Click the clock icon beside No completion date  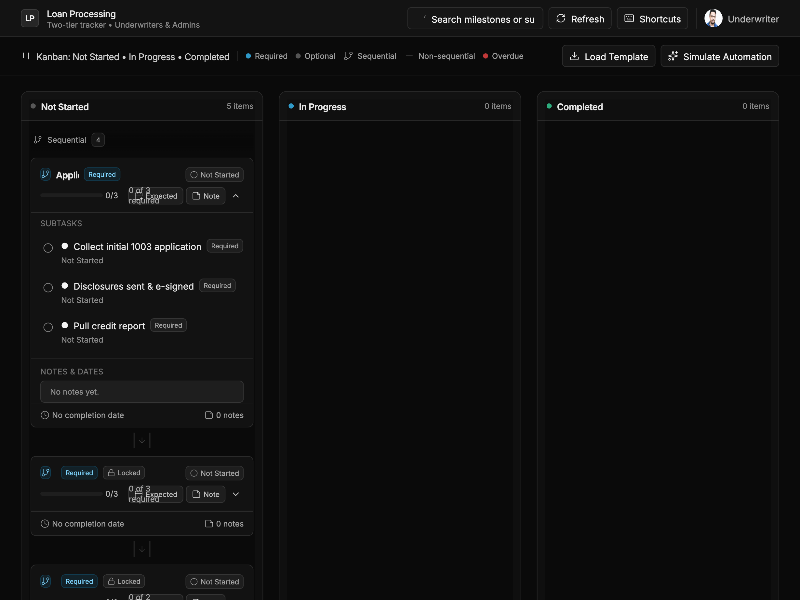[44, 415]
